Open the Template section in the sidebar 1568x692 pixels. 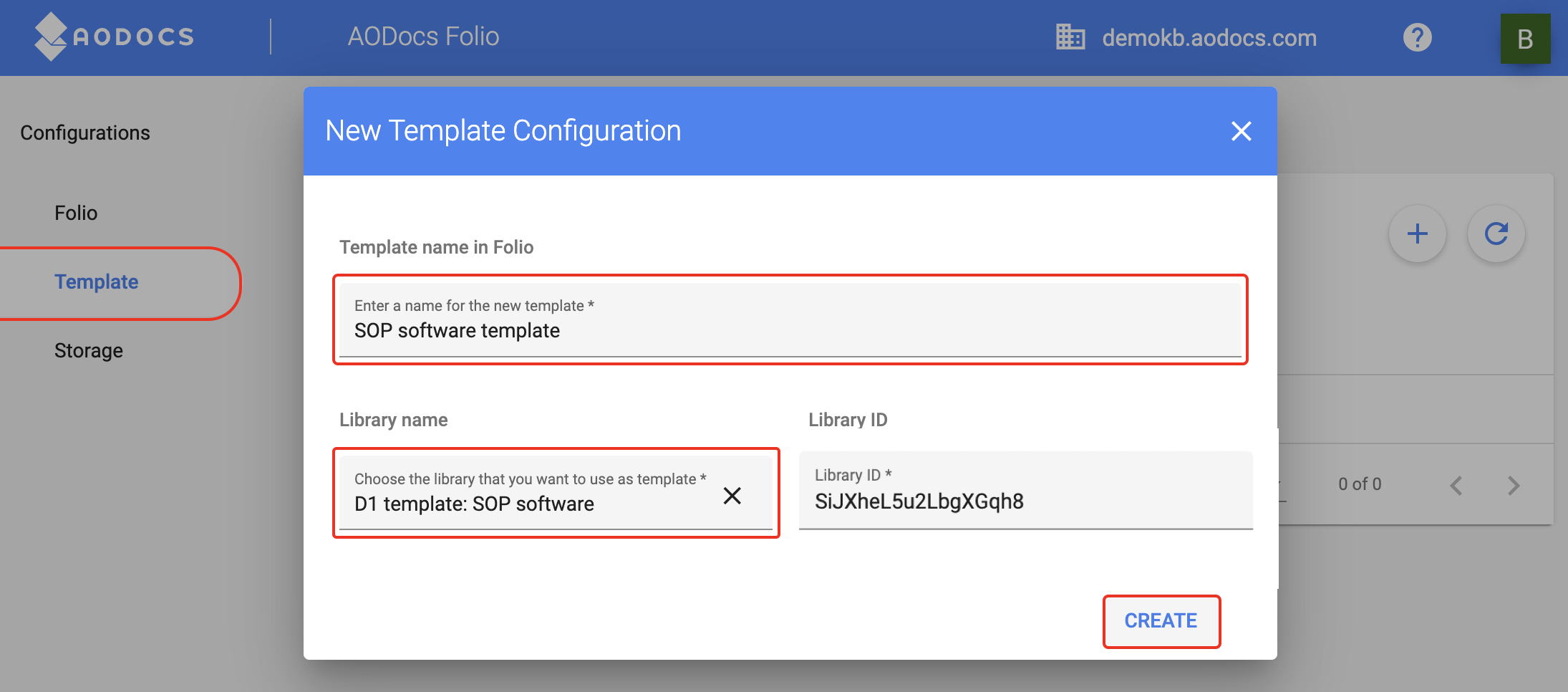coord(97,282)
